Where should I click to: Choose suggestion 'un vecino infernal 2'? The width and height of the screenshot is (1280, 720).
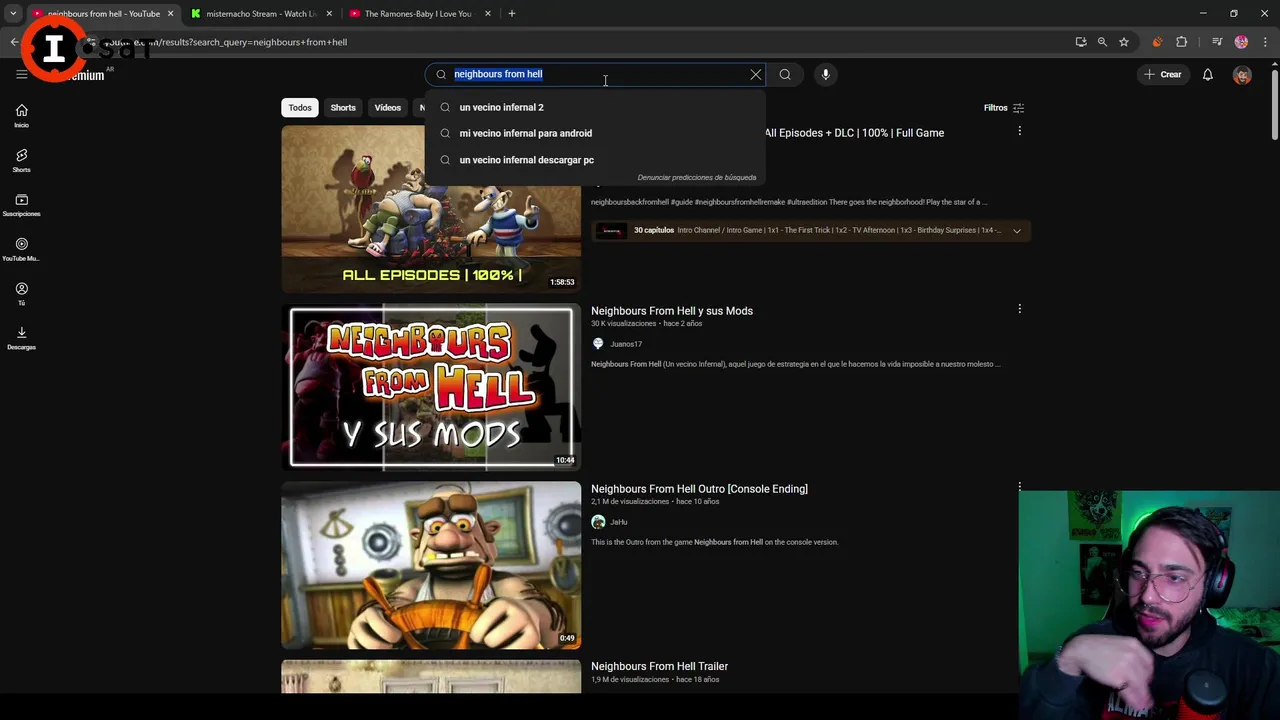pos(595,107)
